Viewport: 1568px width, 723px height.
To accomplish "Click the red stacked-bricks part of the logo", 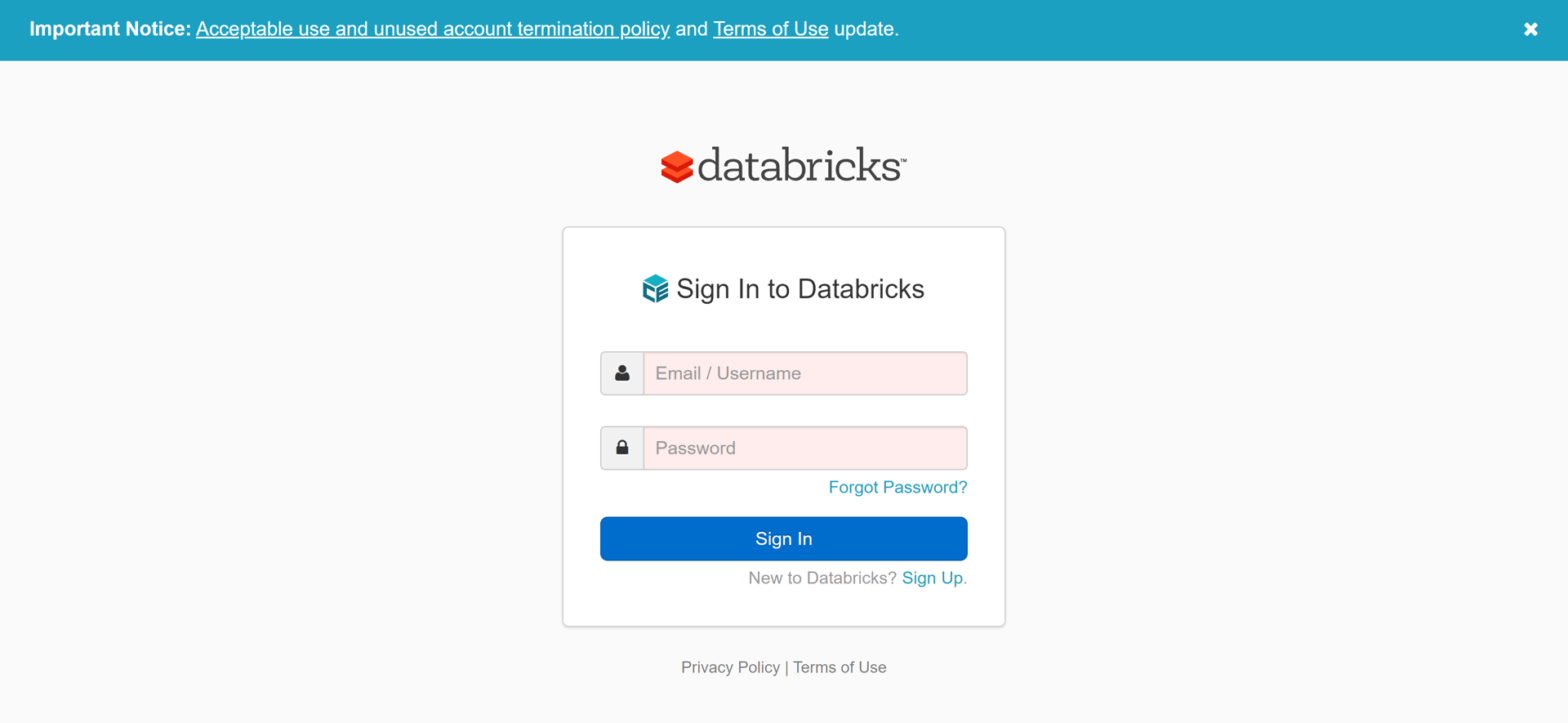I will (676, 166).
